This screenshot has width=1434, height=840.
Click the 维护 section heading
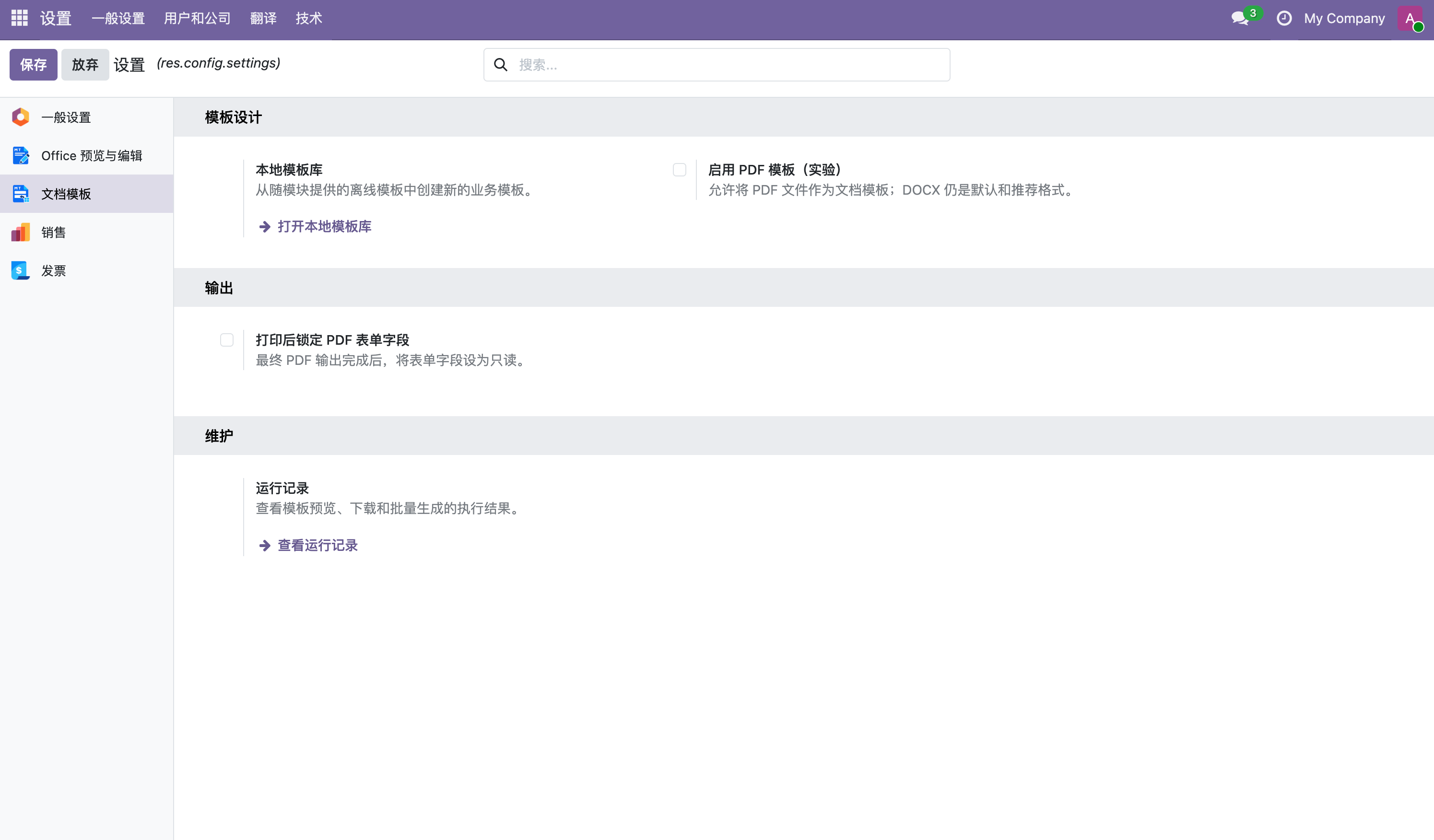[219, 436]
